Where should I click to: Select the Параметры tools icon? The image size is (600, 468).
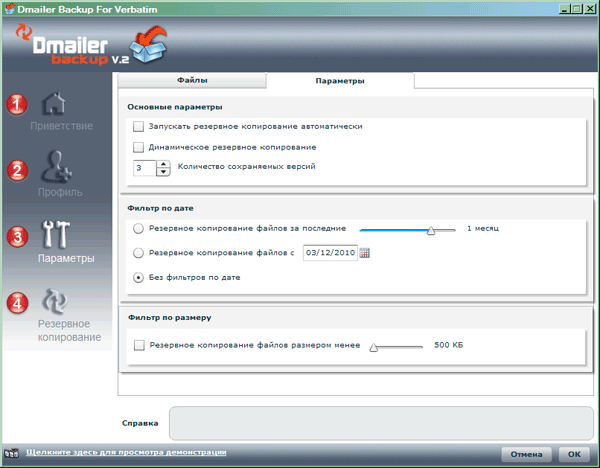pyautogui.click(x=56, y=234)
